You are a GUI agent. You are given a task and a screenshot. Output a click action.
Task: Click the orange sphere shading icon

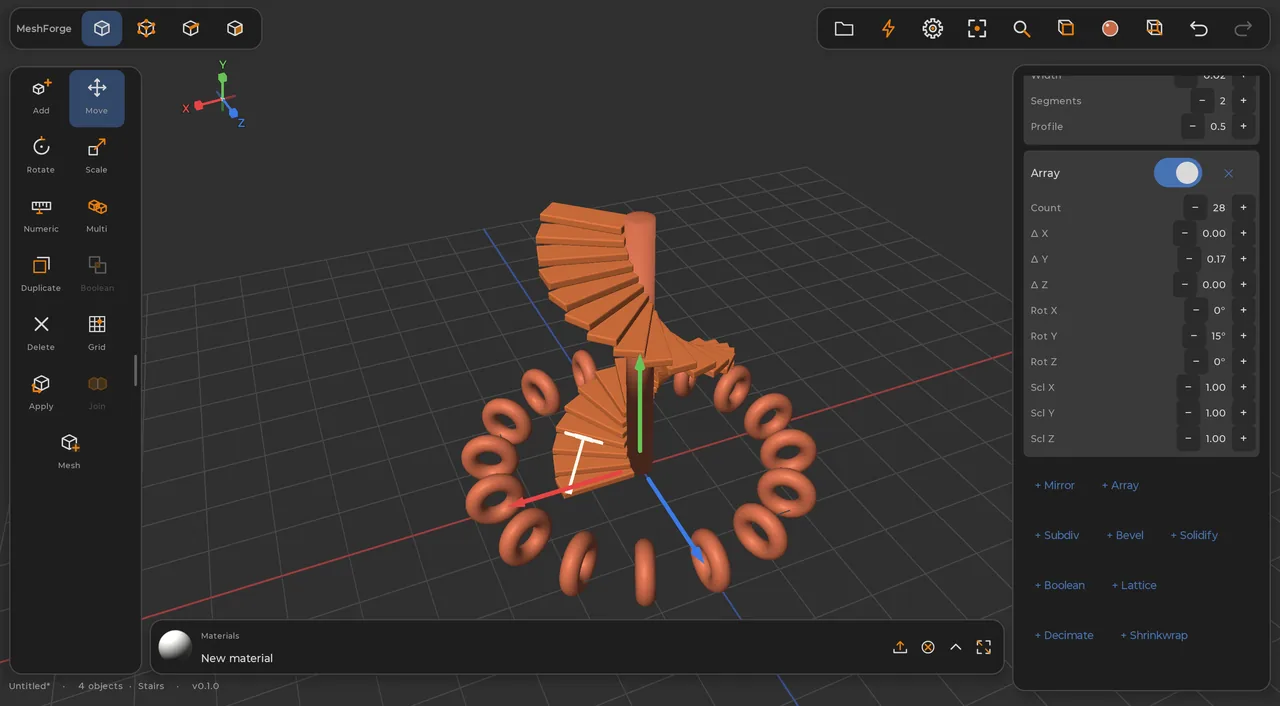1110,29
